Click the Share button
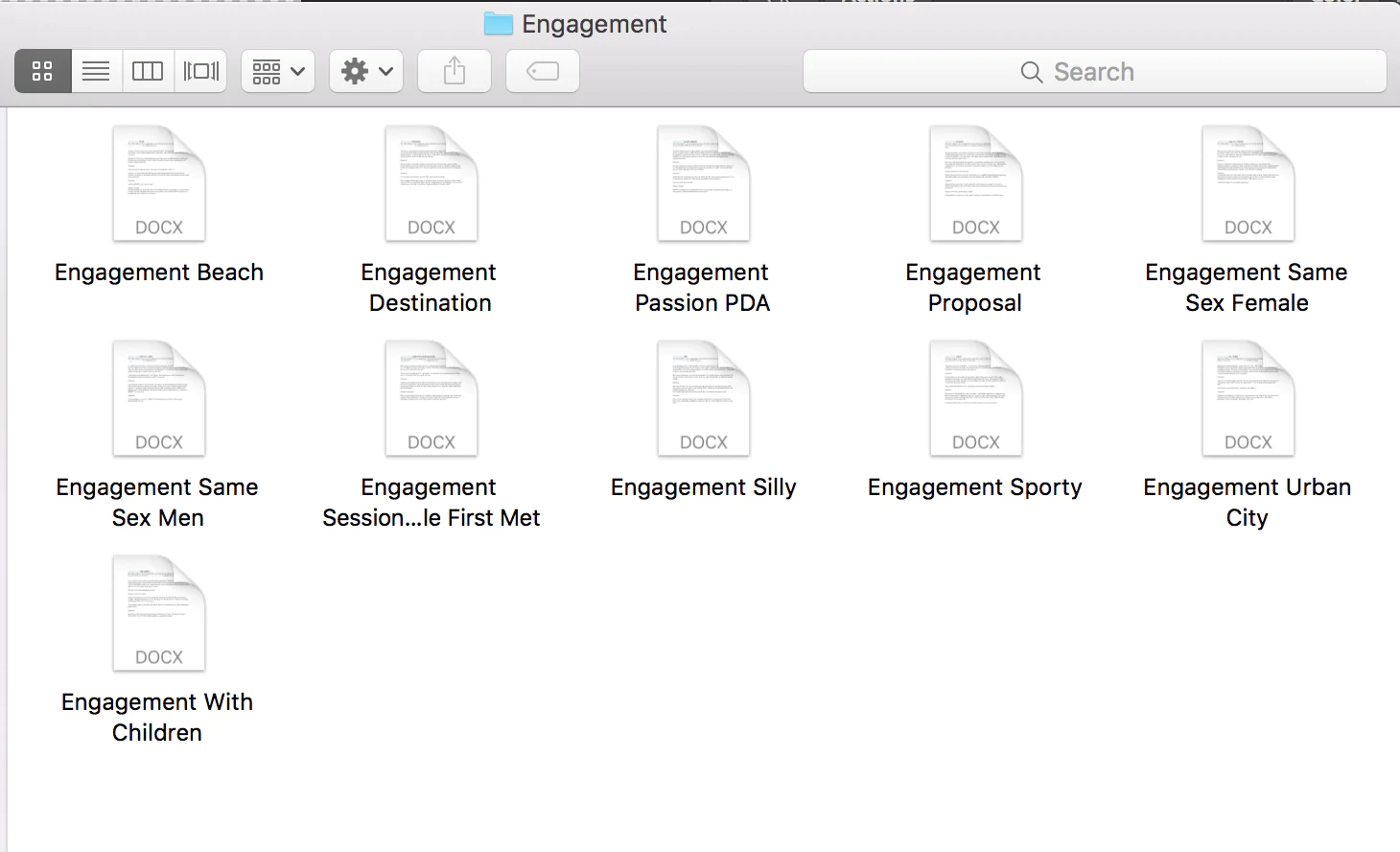The width and height of the screenshot is (1400, 852). click(x=455, y=71)
